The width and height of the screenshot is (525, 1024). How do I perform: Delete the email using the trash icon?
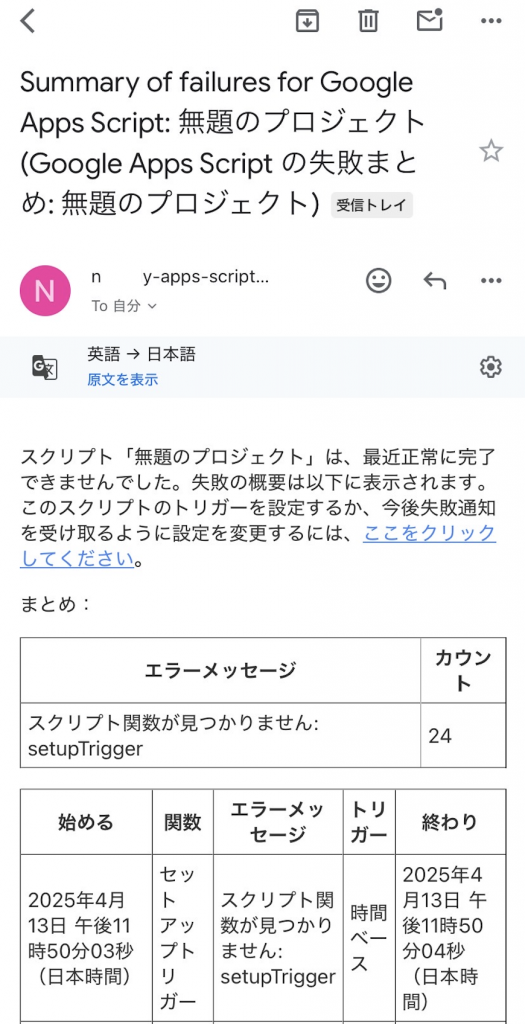click(368, 21)
